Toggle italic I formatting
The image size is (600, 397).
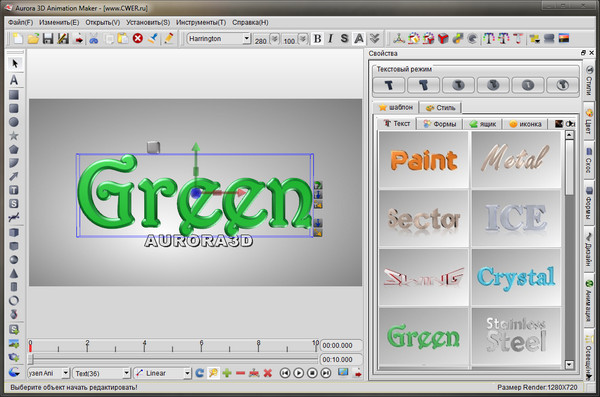pyautogui.click(x=331, y=39)
